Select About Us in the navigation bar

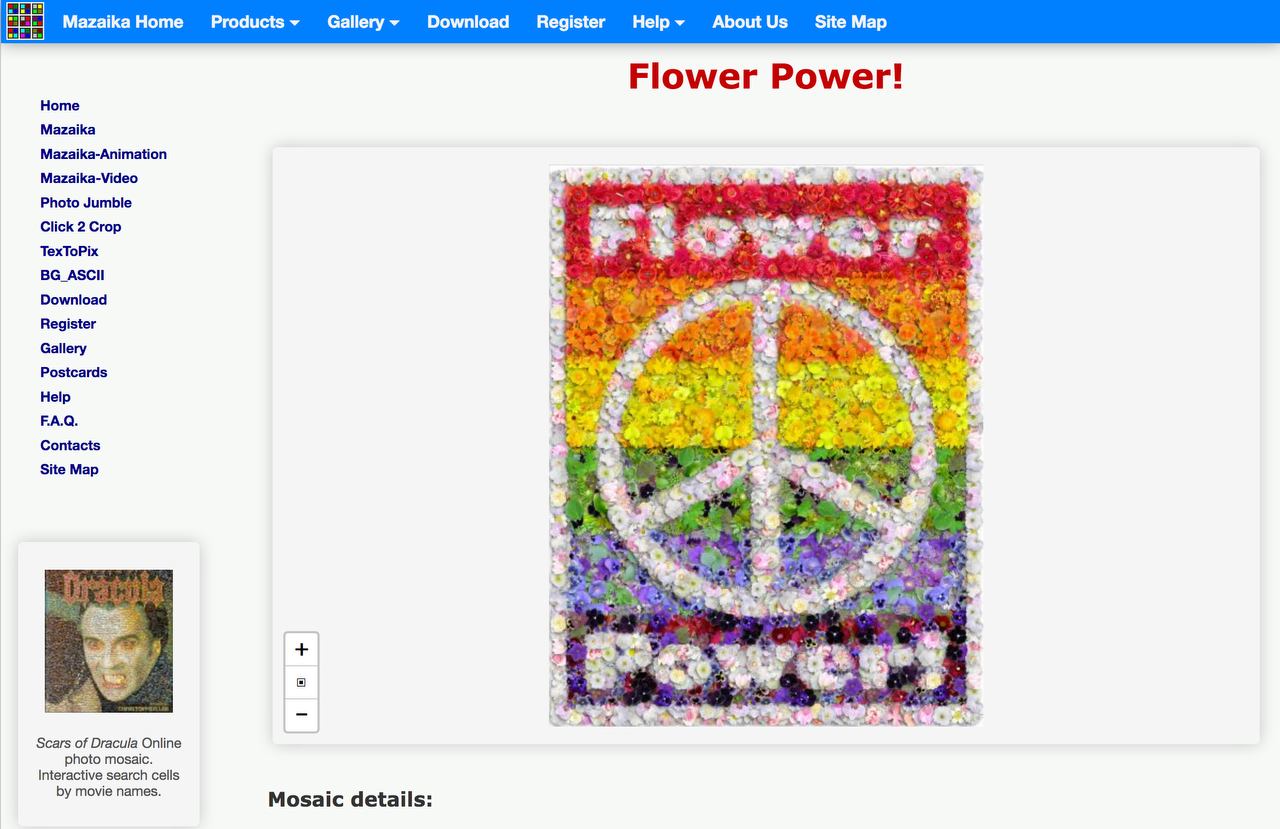(x=749, y=21)
